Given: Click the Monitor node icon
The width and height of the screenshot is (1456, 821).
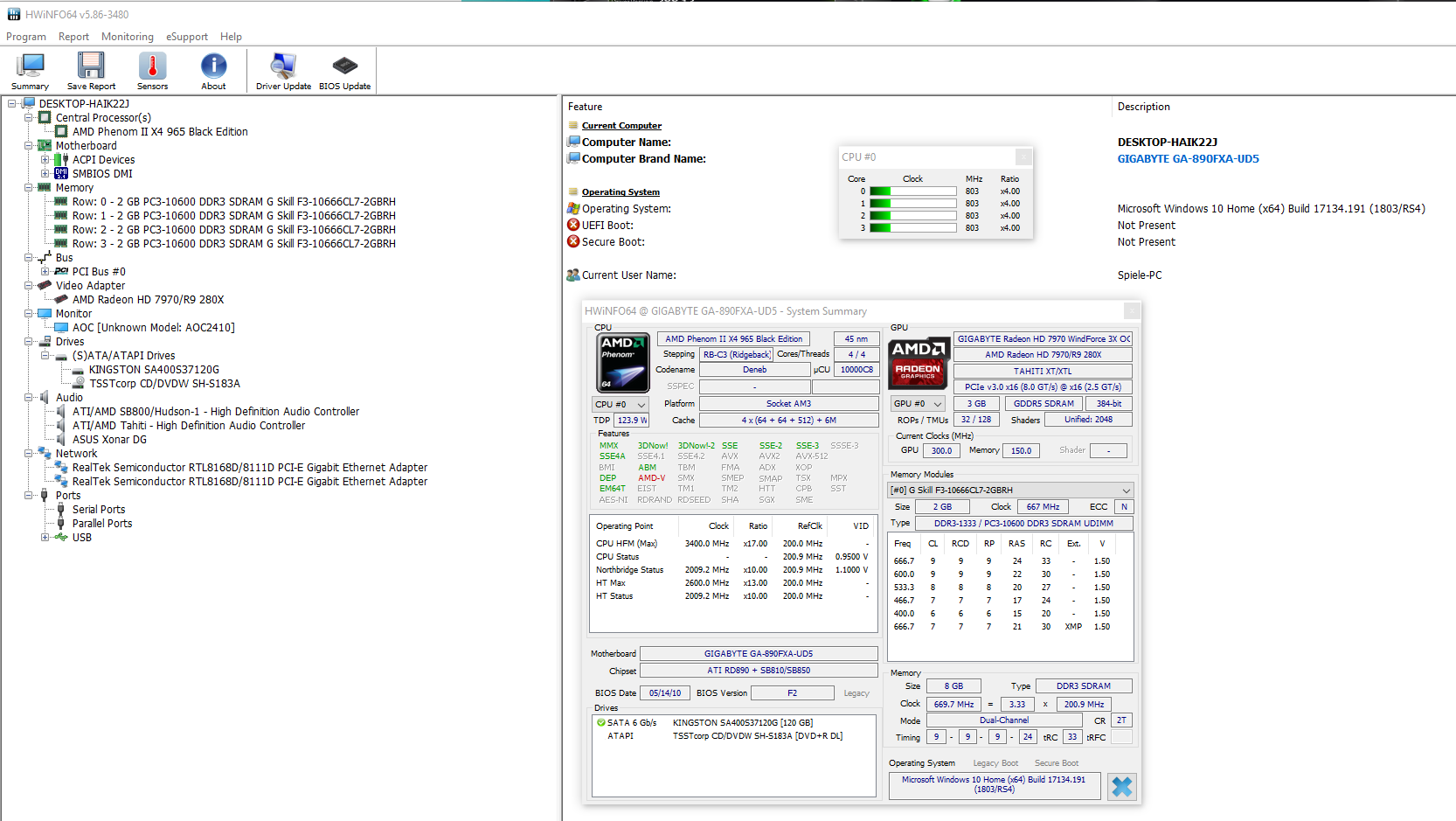Looking at the screenshot, I should (x=45, y=313).
